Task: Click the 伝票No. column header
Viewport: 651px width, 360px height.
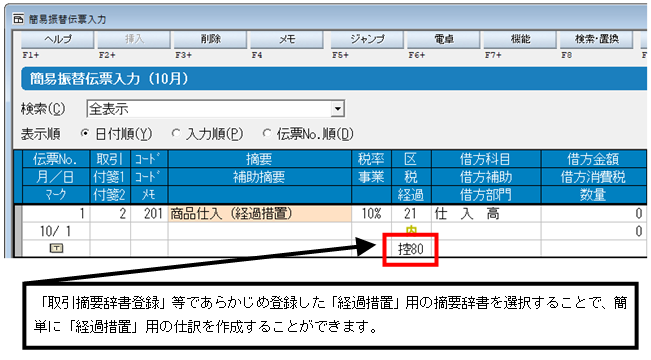Action: click(x=56, y=159)
